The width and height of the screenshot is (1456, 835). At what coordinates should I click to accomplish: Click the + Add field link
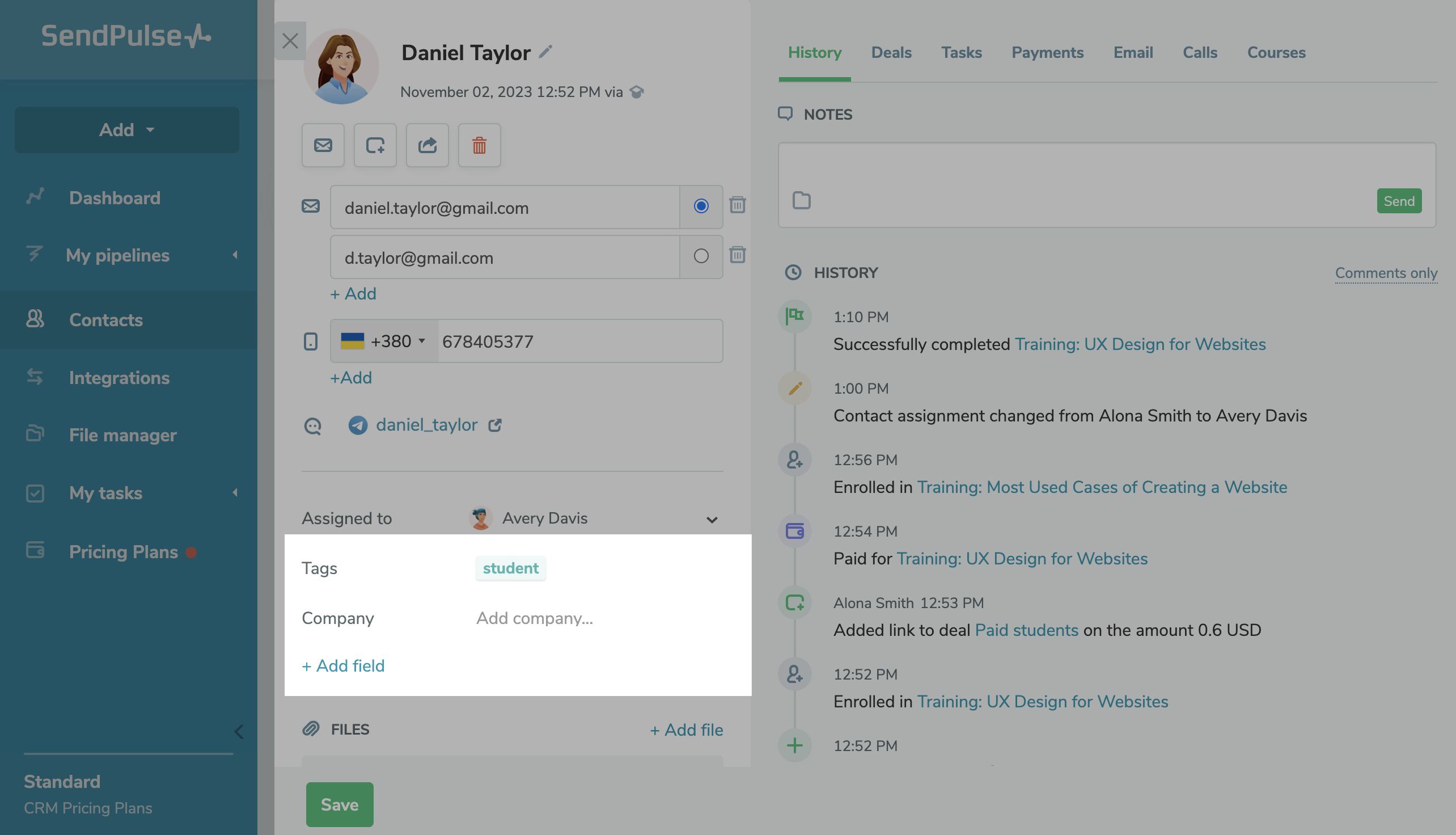coord(343,666)
